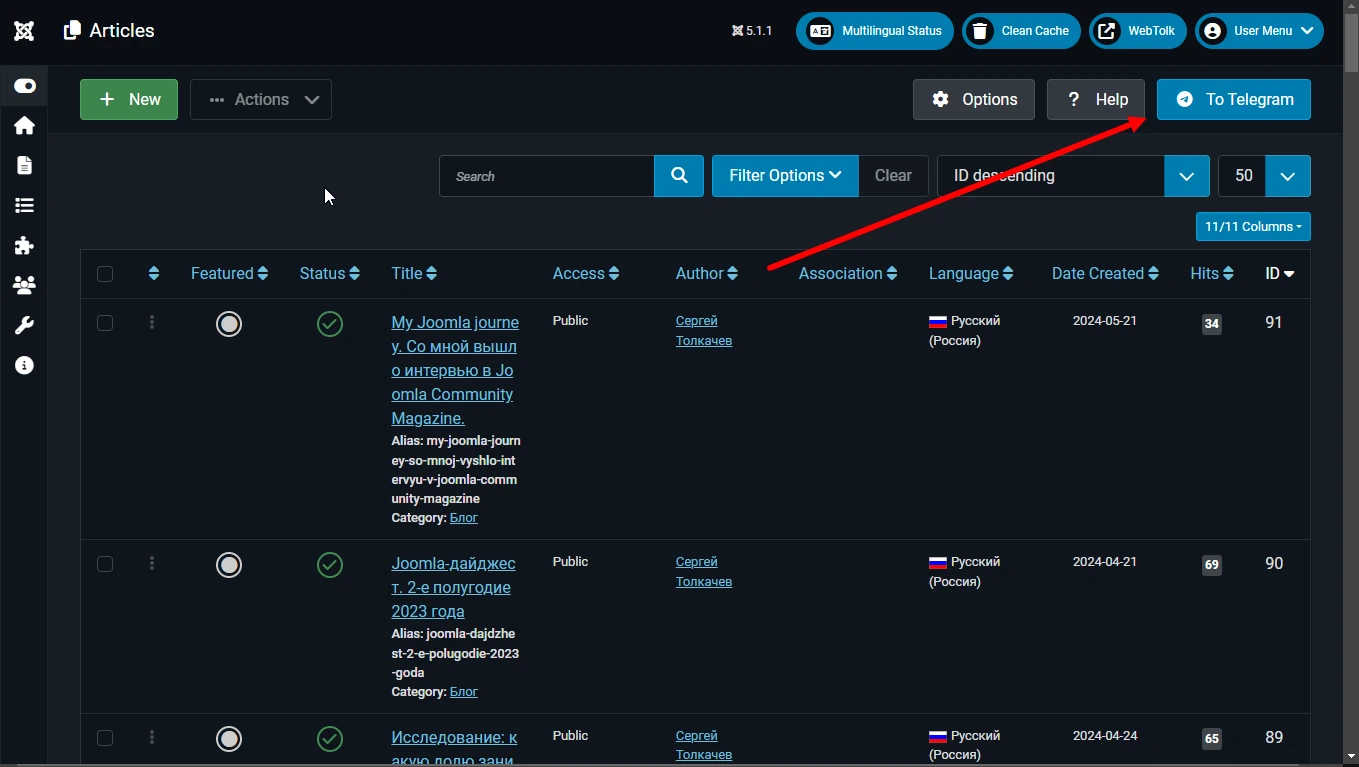Click the New article button
The height and width of the screenshot is (767, 1359).
coord(129,99)
